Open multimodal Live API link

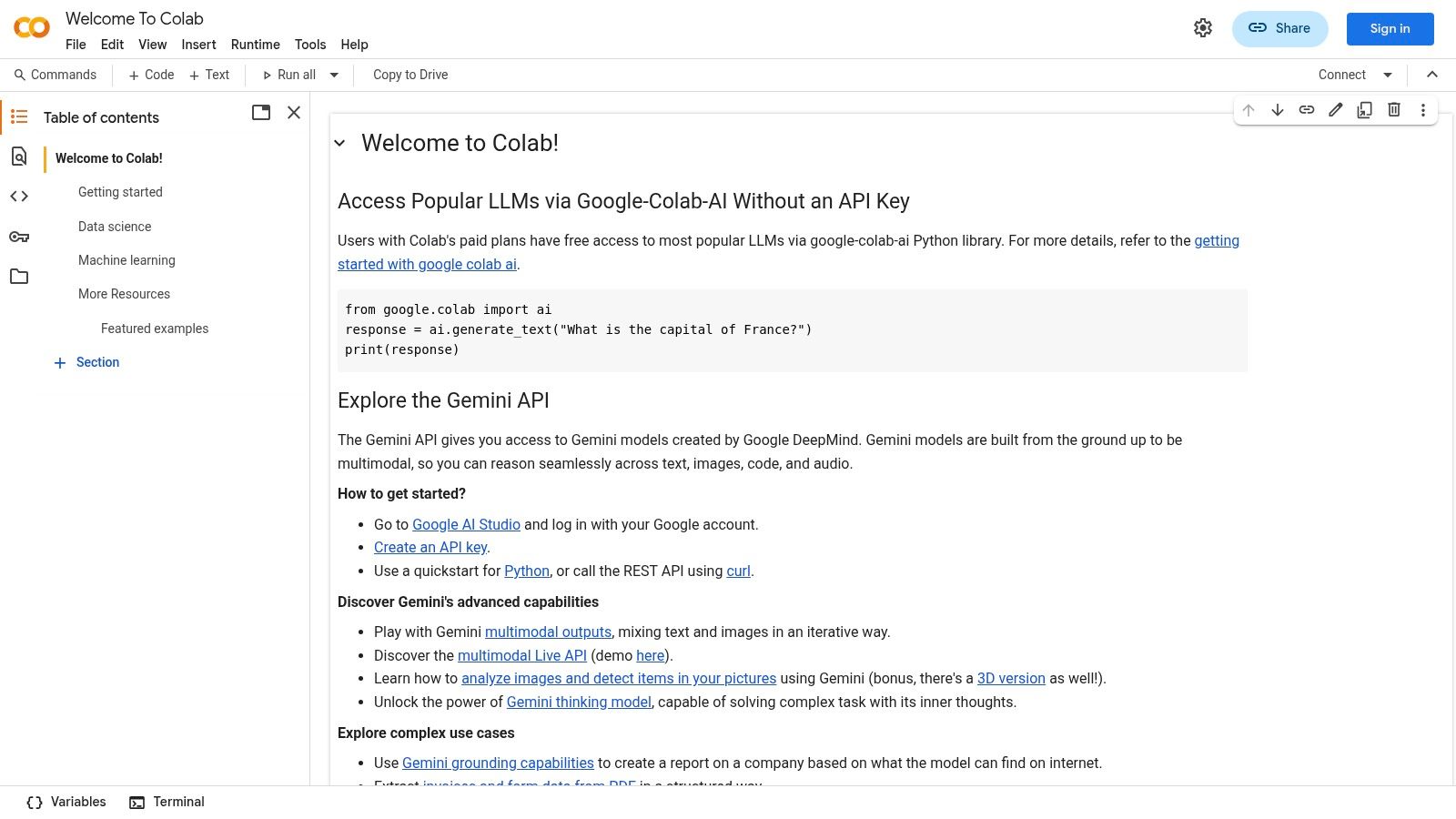(522, 655)
